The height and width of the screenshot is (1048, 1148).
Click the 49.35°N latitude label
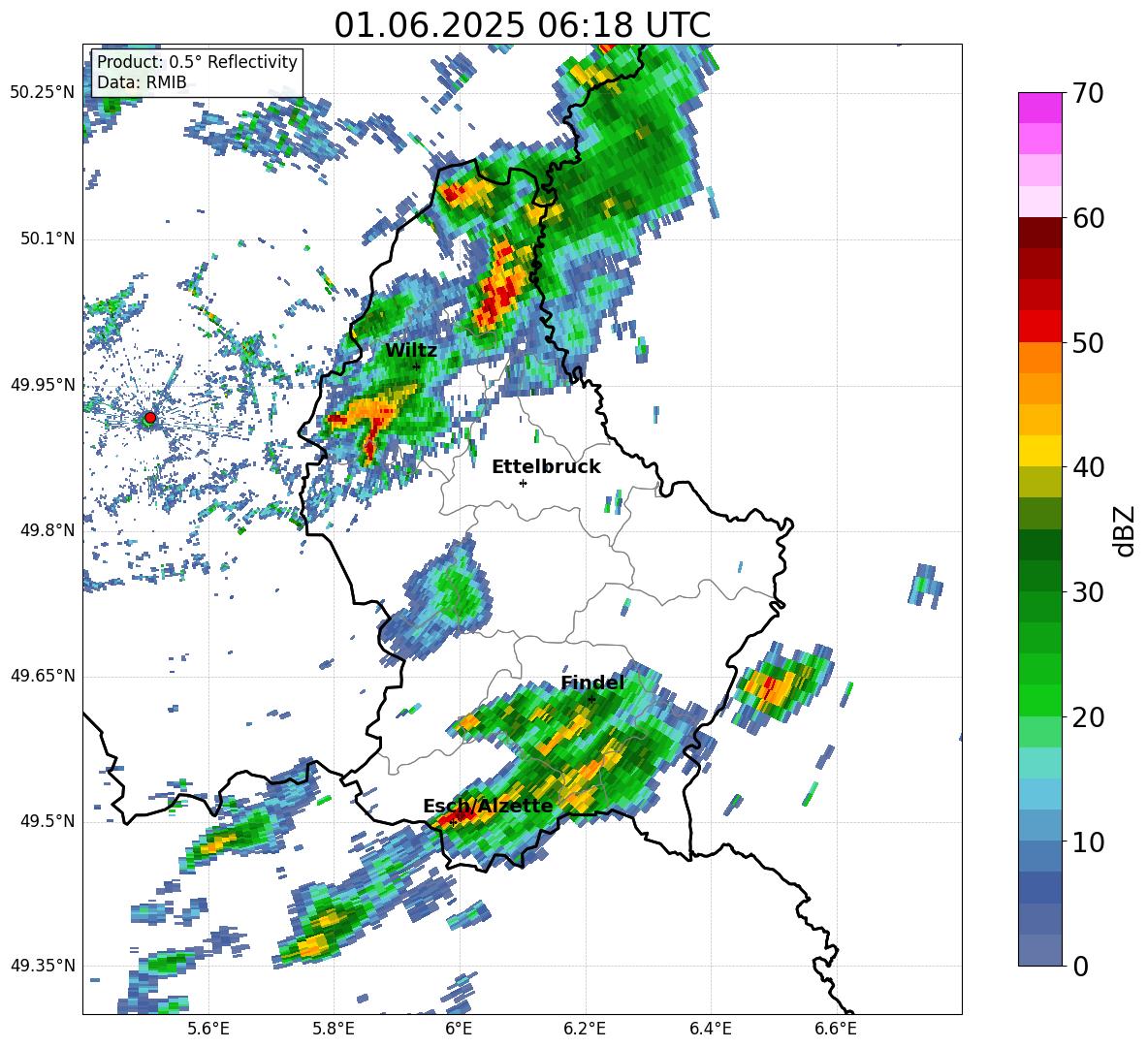pos(43,966)
